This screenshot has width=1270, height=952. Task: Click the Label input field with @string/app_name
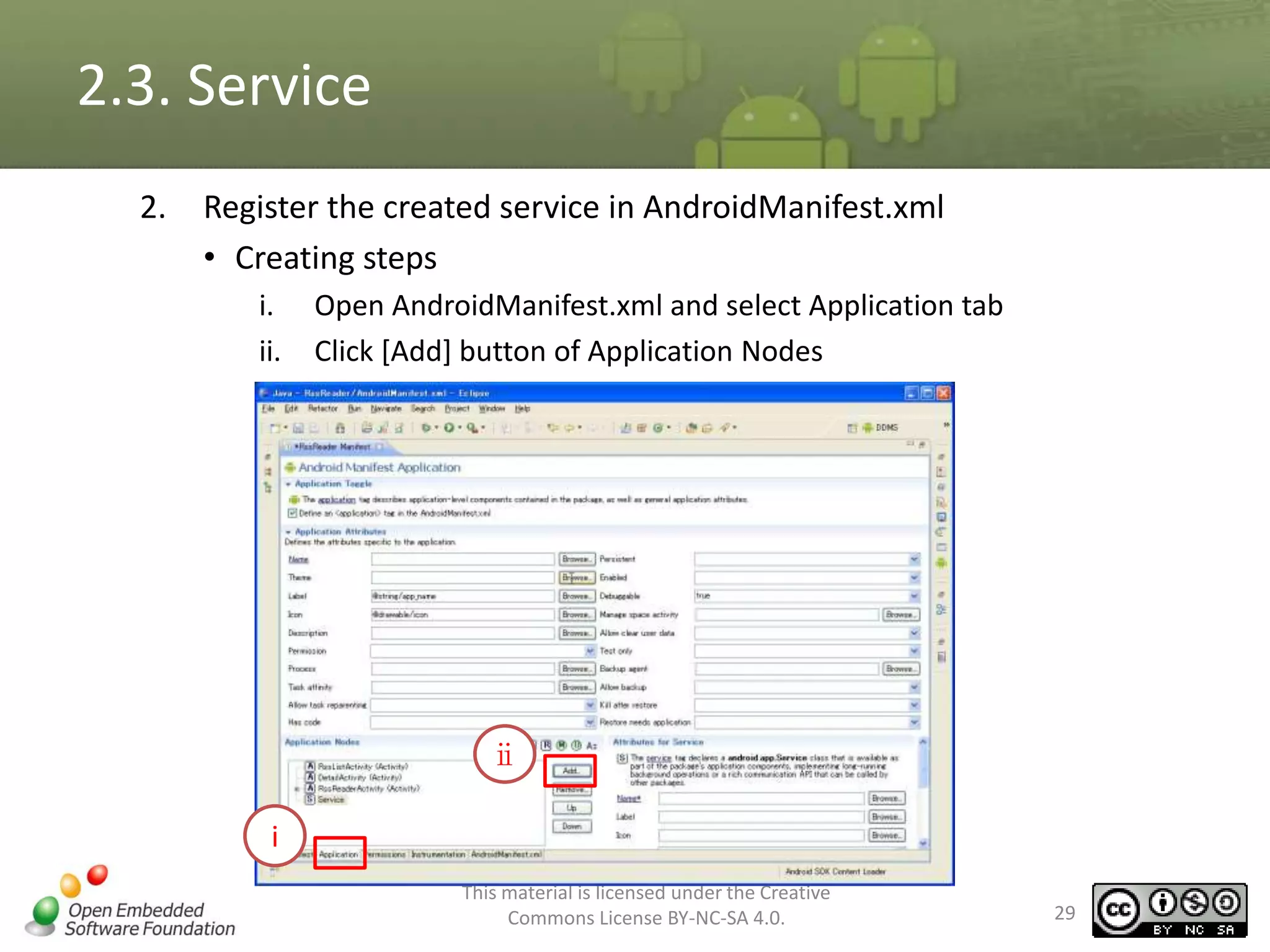pos(463,596)
